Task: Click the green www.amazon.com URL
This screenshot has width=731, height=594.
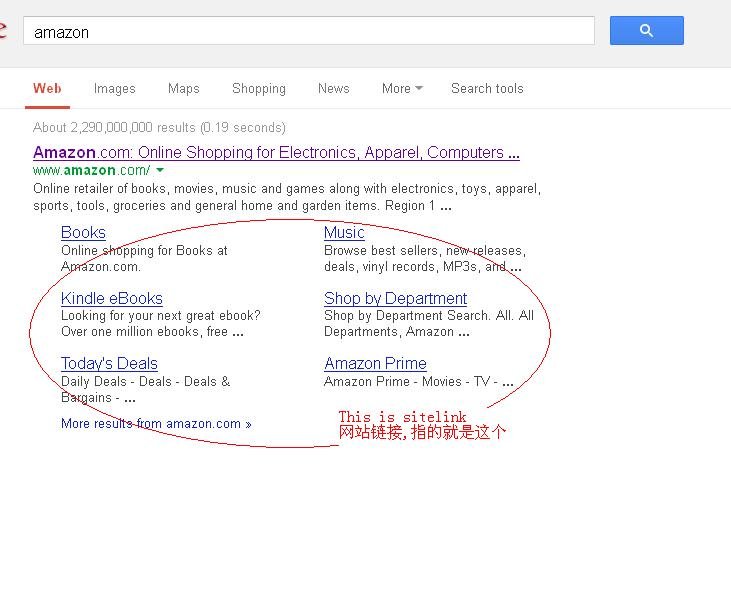Action: point(91,171)
